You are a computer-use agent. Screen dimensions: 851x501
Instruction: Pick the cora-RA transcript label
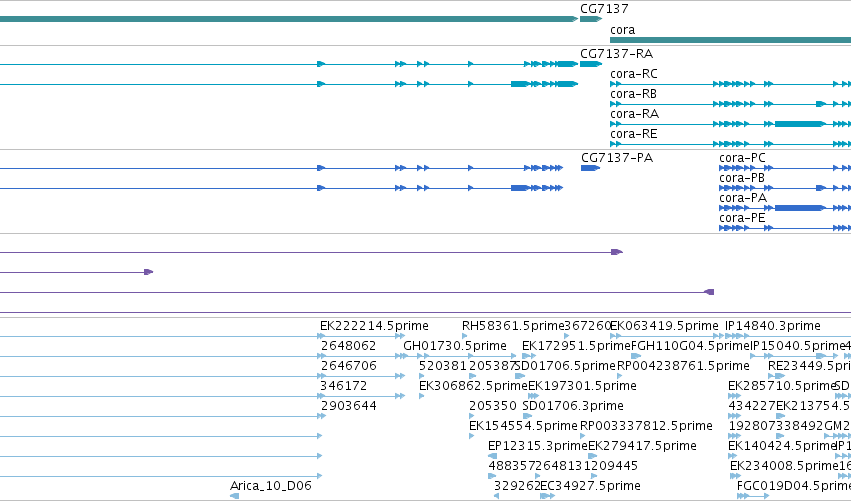[x=634, y=114]
